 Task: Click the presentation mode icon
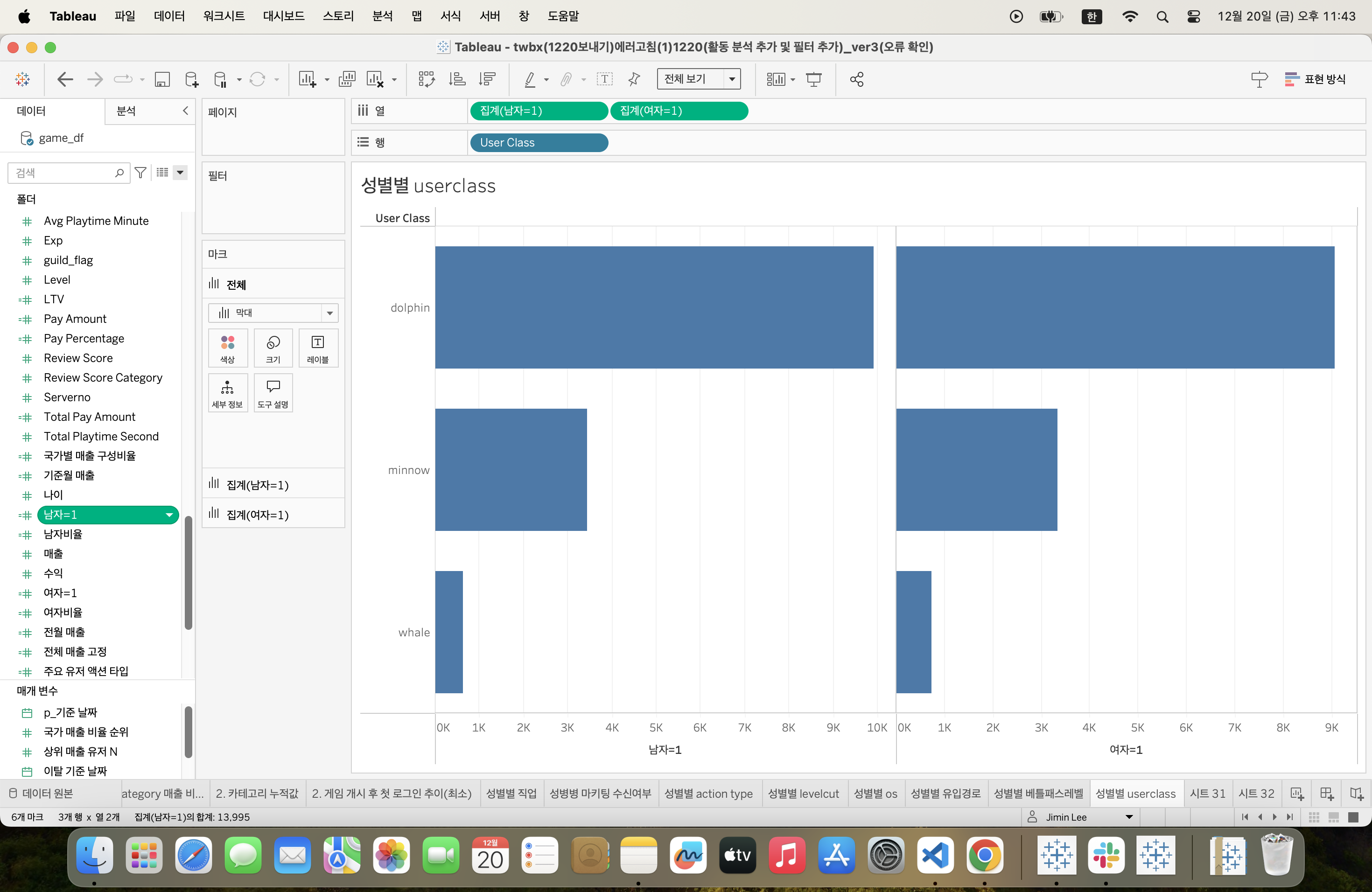[813, 79]
